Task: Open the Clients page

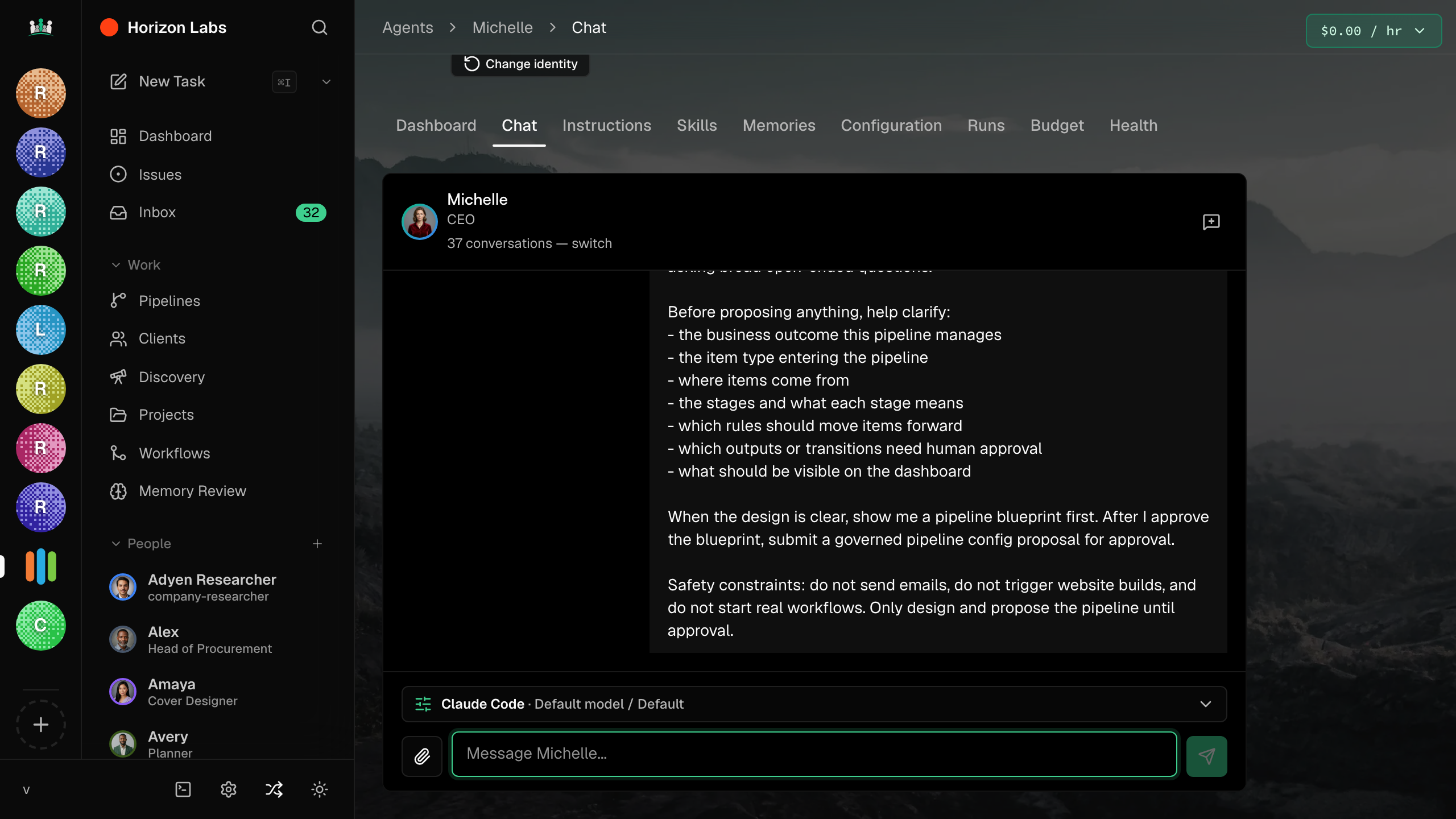Action: pyautogui.click(x=218, y=339)
